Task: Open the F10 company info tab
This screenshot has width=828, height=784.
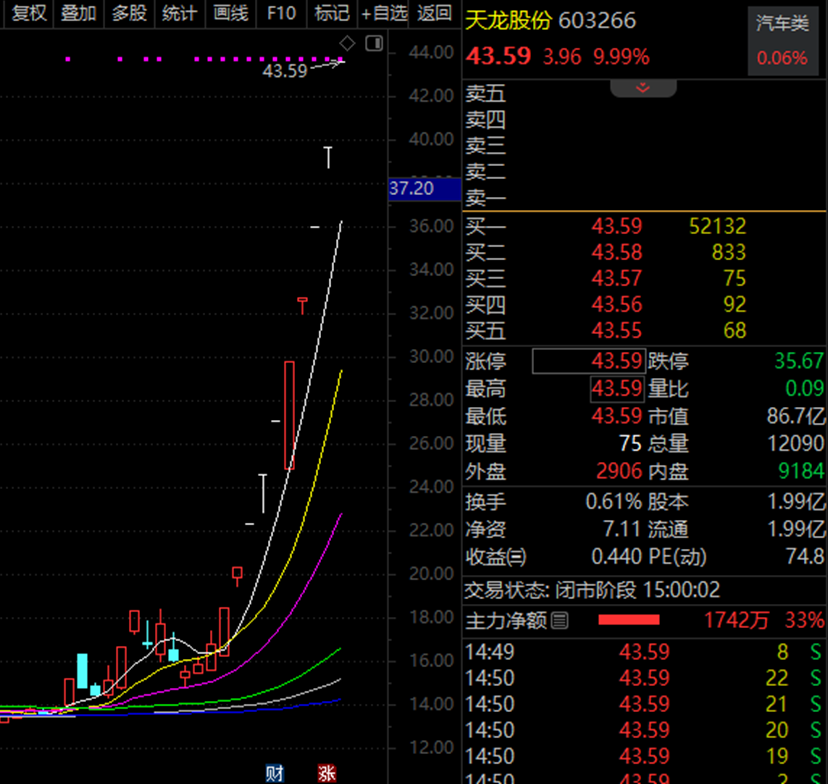Action: point(281,13)
